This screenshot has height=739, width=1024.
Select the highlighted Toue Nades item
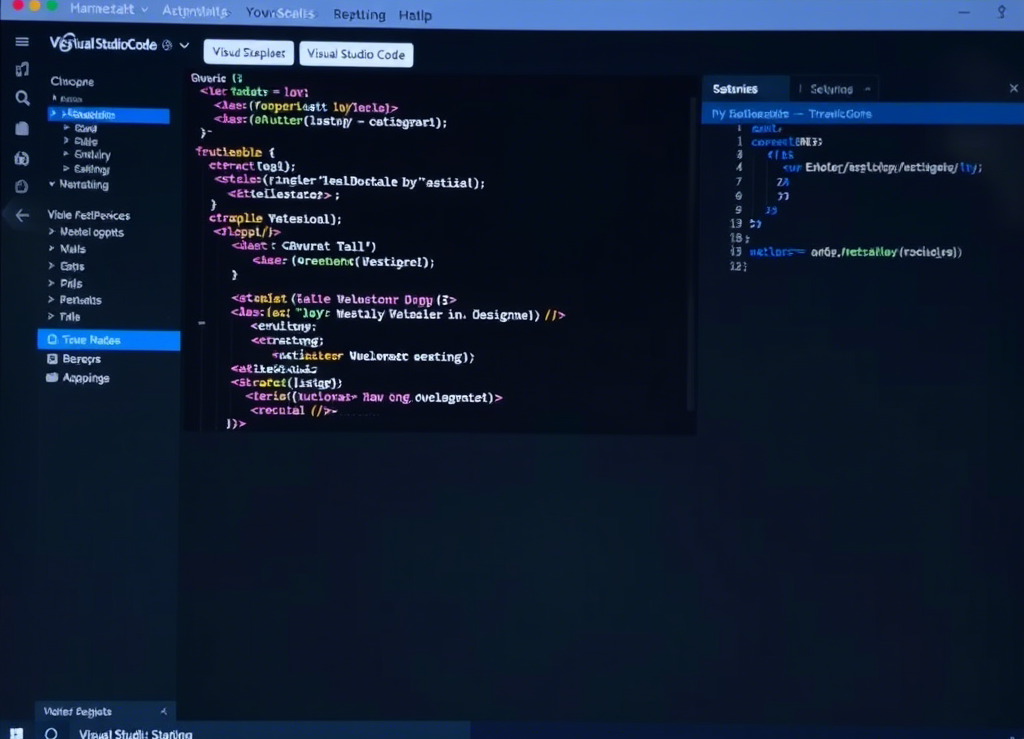[108, 340]
